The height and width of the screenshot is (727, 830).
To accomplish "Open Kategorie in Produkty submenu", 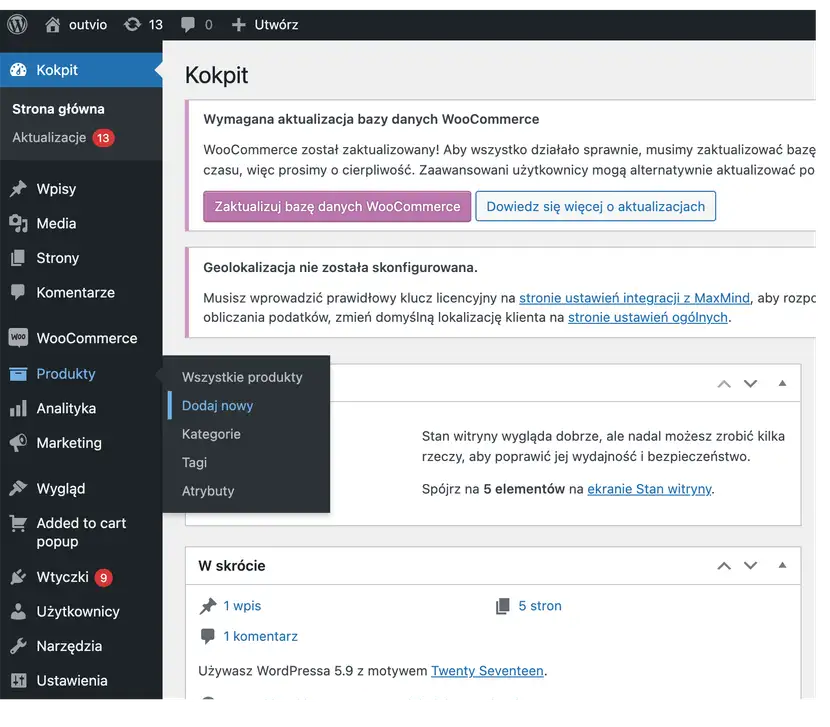I will tap(211, 434).
